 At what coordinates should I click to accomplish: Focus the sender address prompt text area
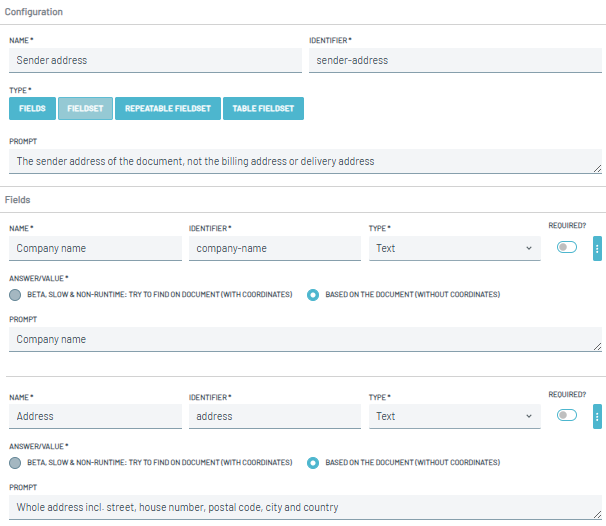305,161
